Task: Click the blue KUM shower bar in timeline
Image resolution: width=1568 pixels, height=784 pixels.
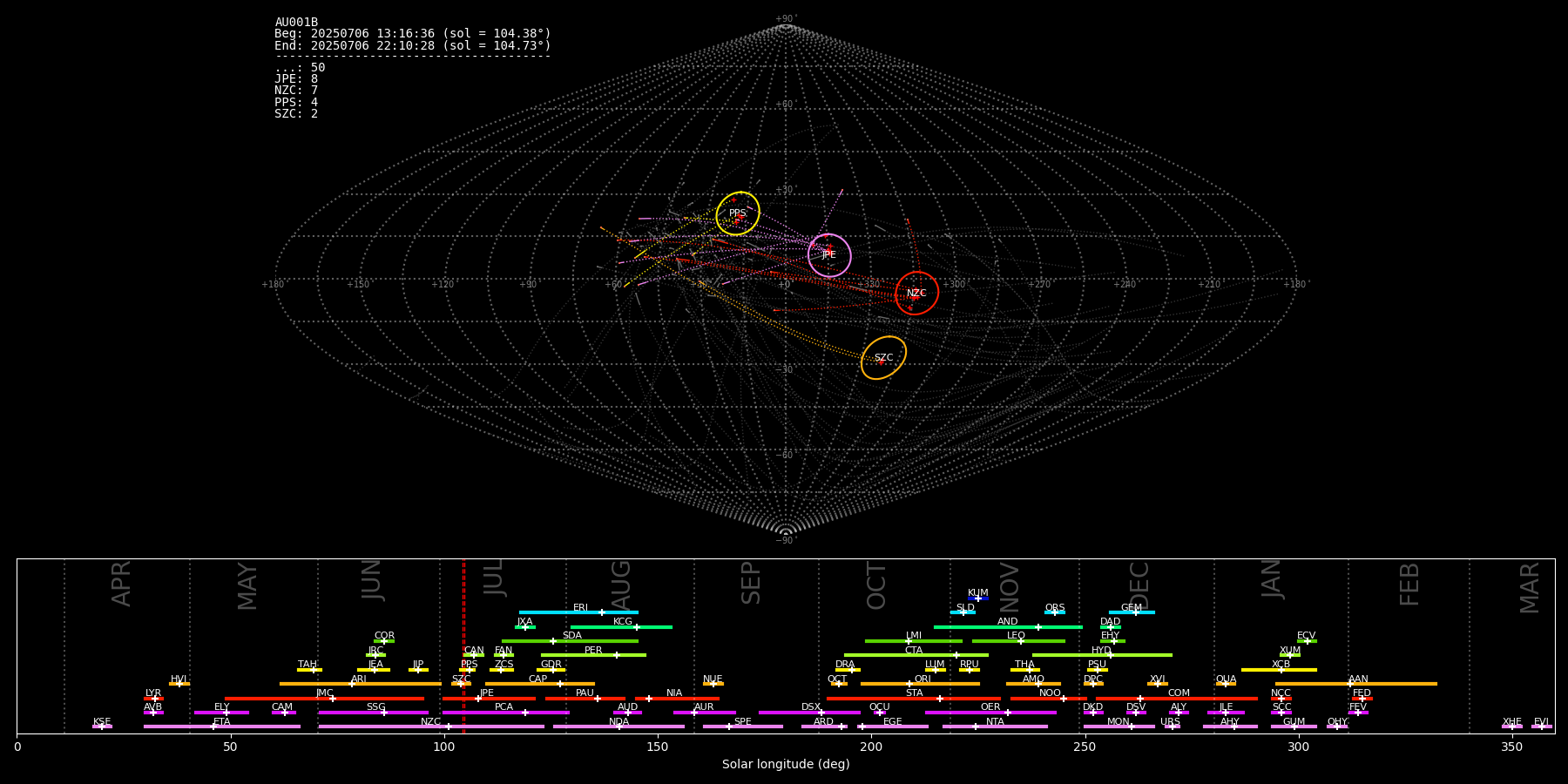Action: (978, 598)
